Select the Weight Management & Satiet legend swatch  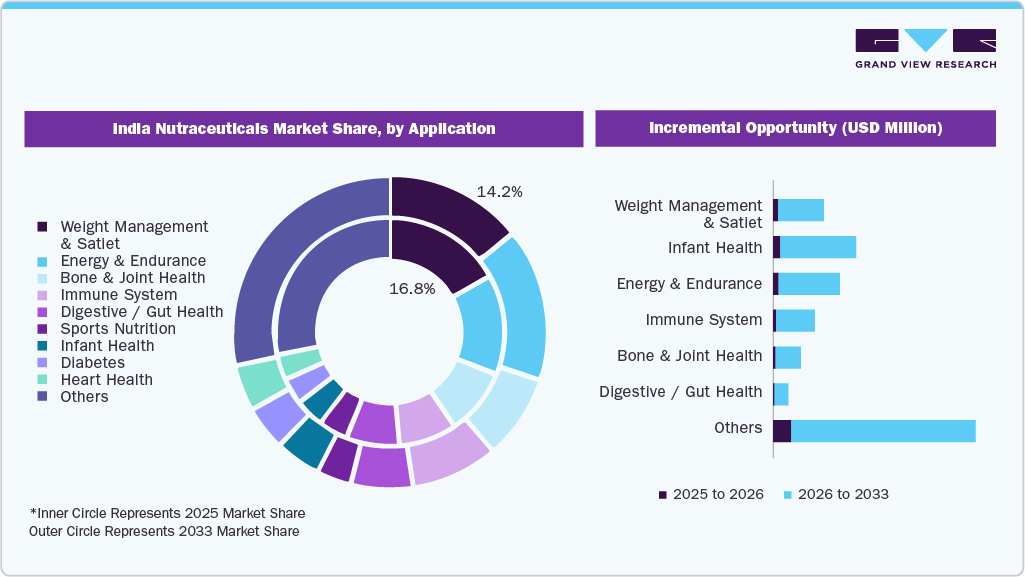[x=41, y=227]
